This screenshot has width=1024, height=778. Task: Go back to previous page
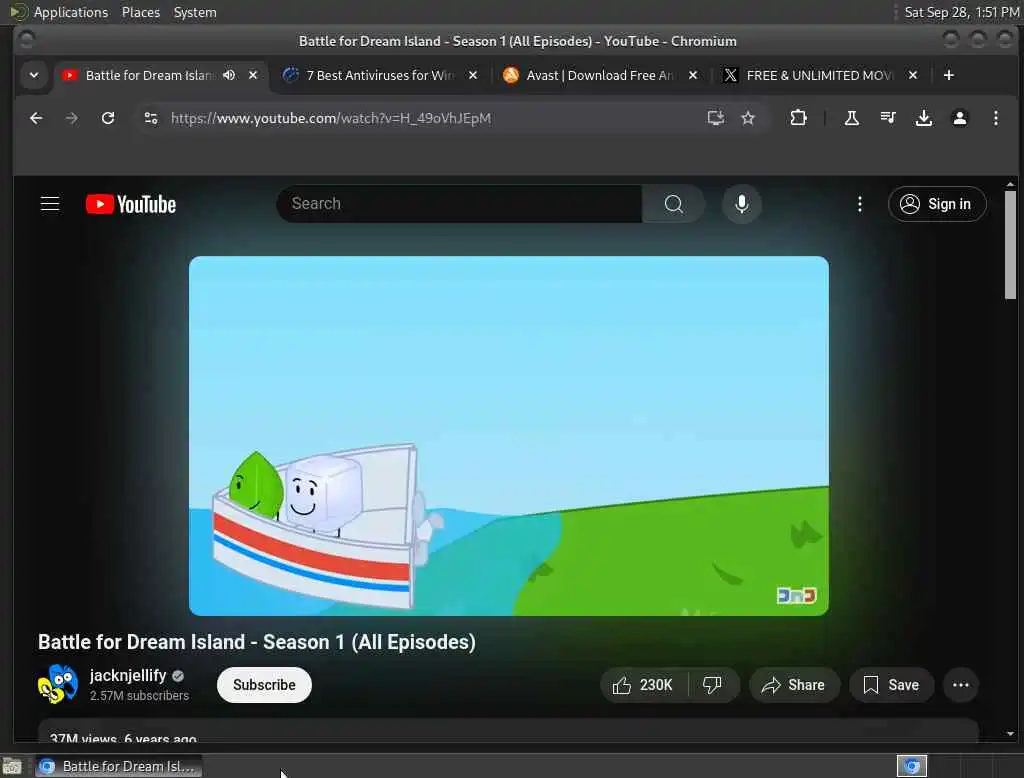coord(36,118)
